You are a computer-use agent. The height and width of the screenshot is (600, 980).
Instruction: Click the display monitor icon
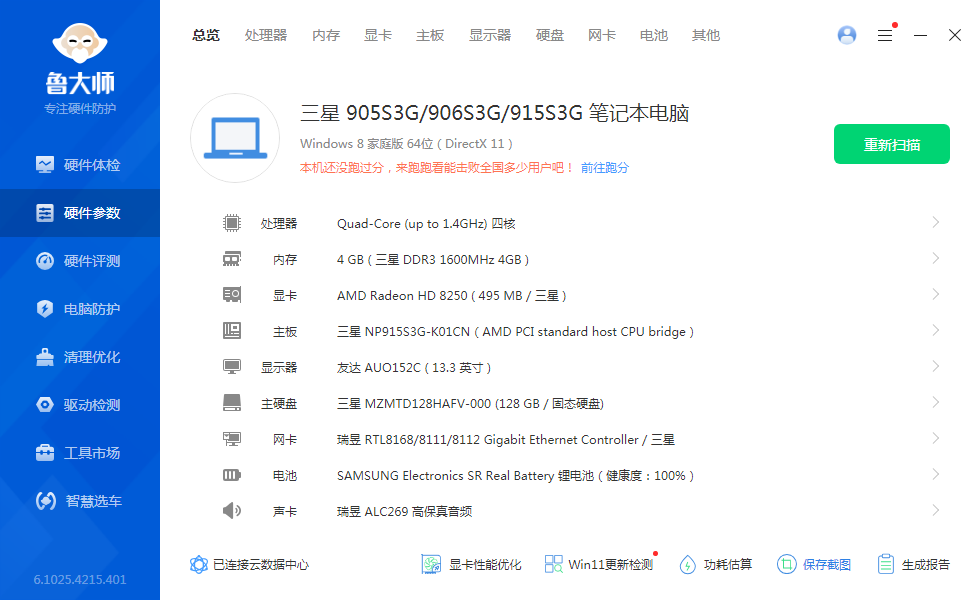pos(232,367)
